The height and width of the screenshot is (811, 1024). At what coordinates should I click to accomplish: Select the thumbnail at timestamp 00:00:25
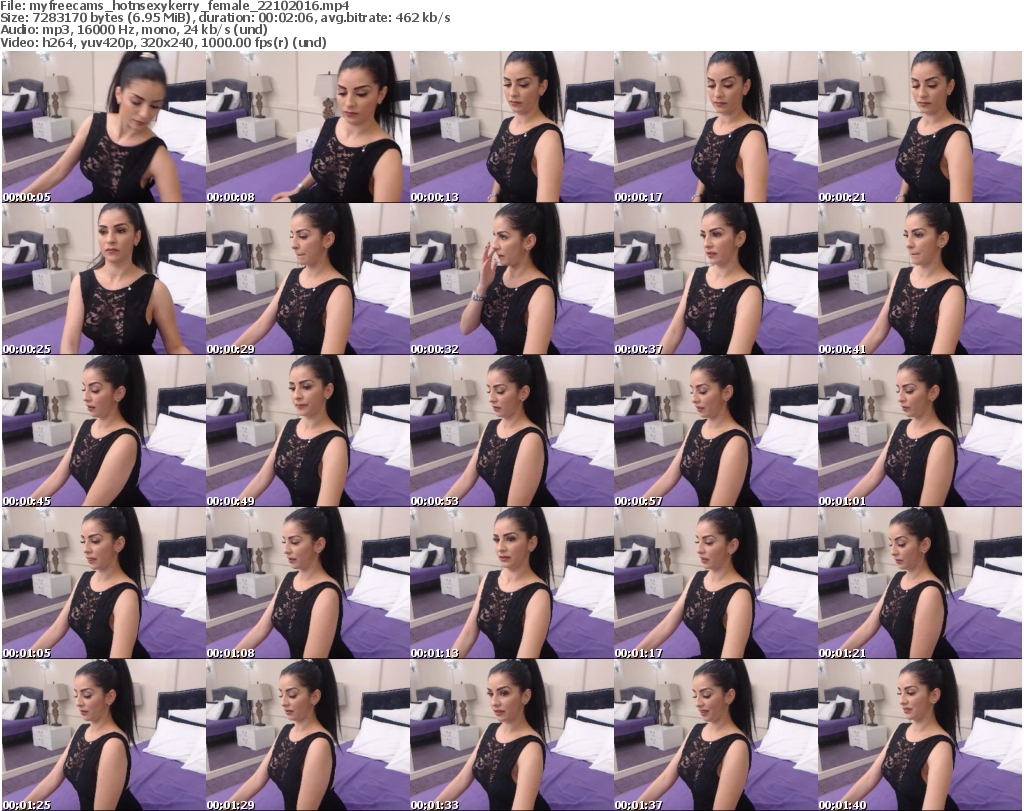click(x=104, y=279)
